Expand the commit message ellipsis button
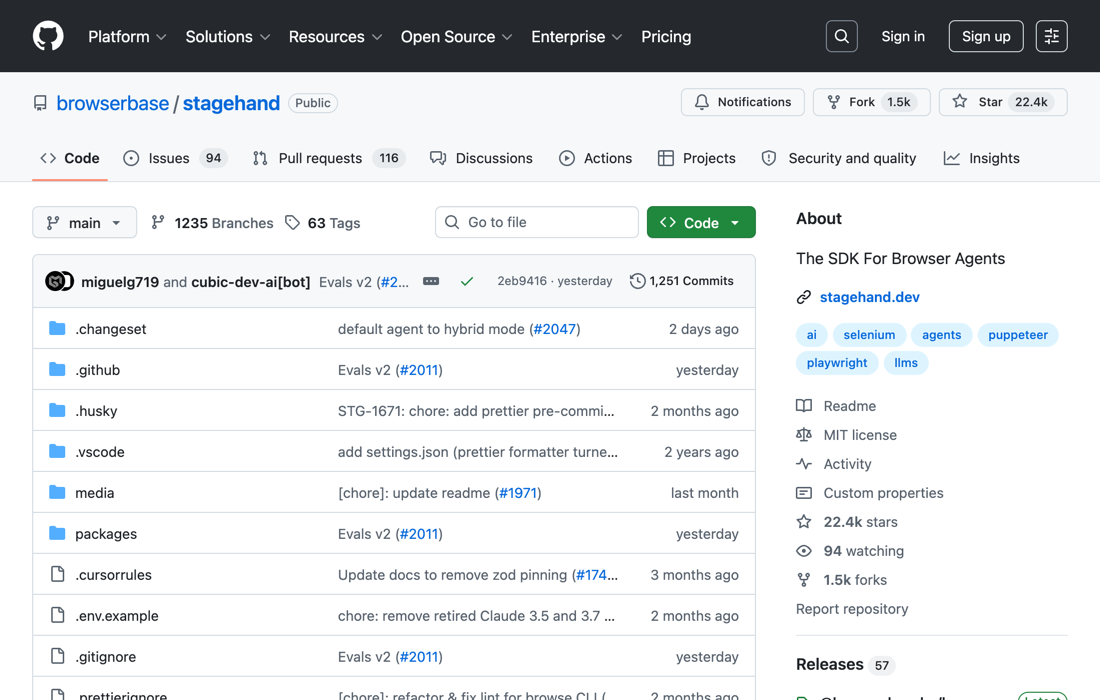Image resolution: width=1100 pixels, height=700 pixels. (x=431, y=281)
